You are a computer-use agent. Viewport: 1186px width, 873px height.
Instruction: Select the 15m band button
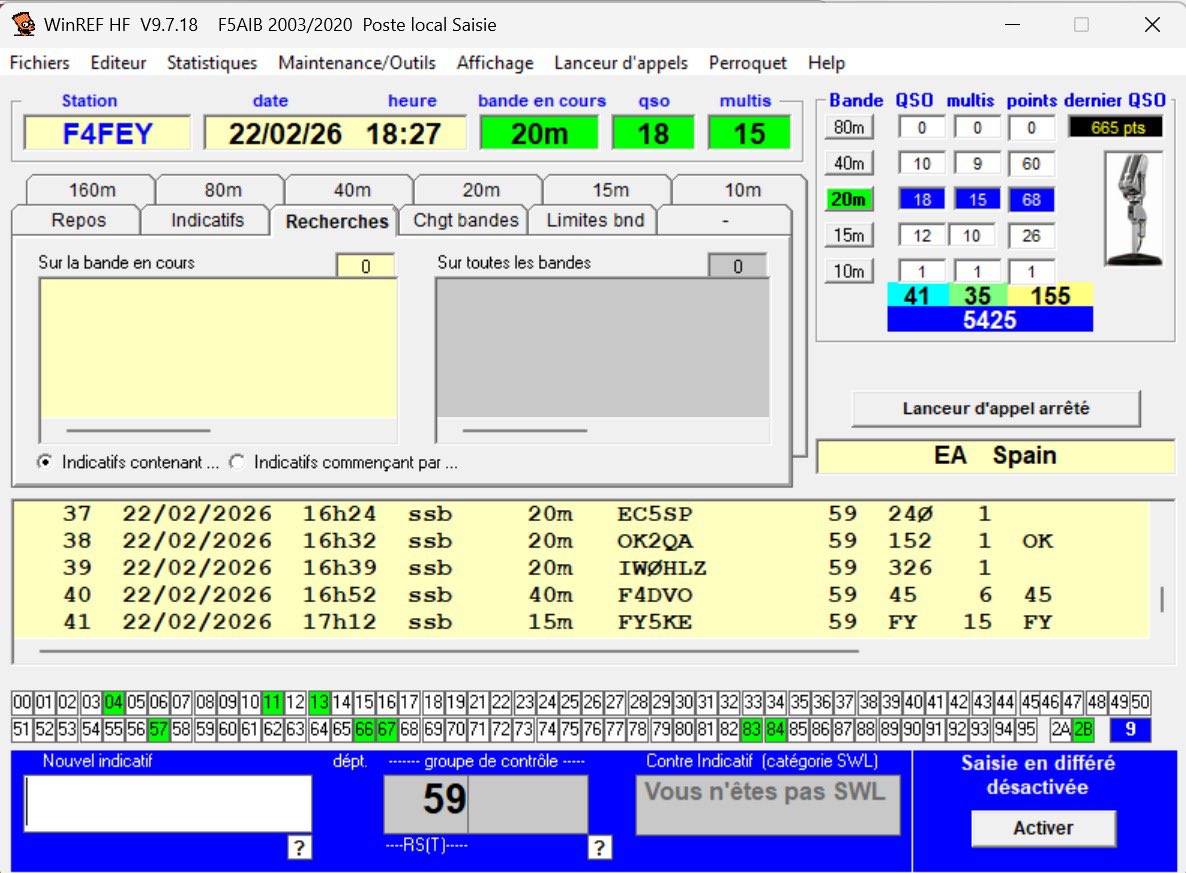(849, 235)
